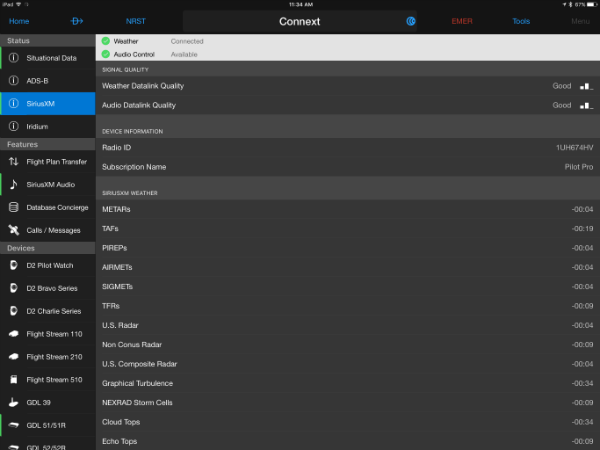
Task: Tap Weather Datalink signal bars icon
Action: click(x=586, y=86)
